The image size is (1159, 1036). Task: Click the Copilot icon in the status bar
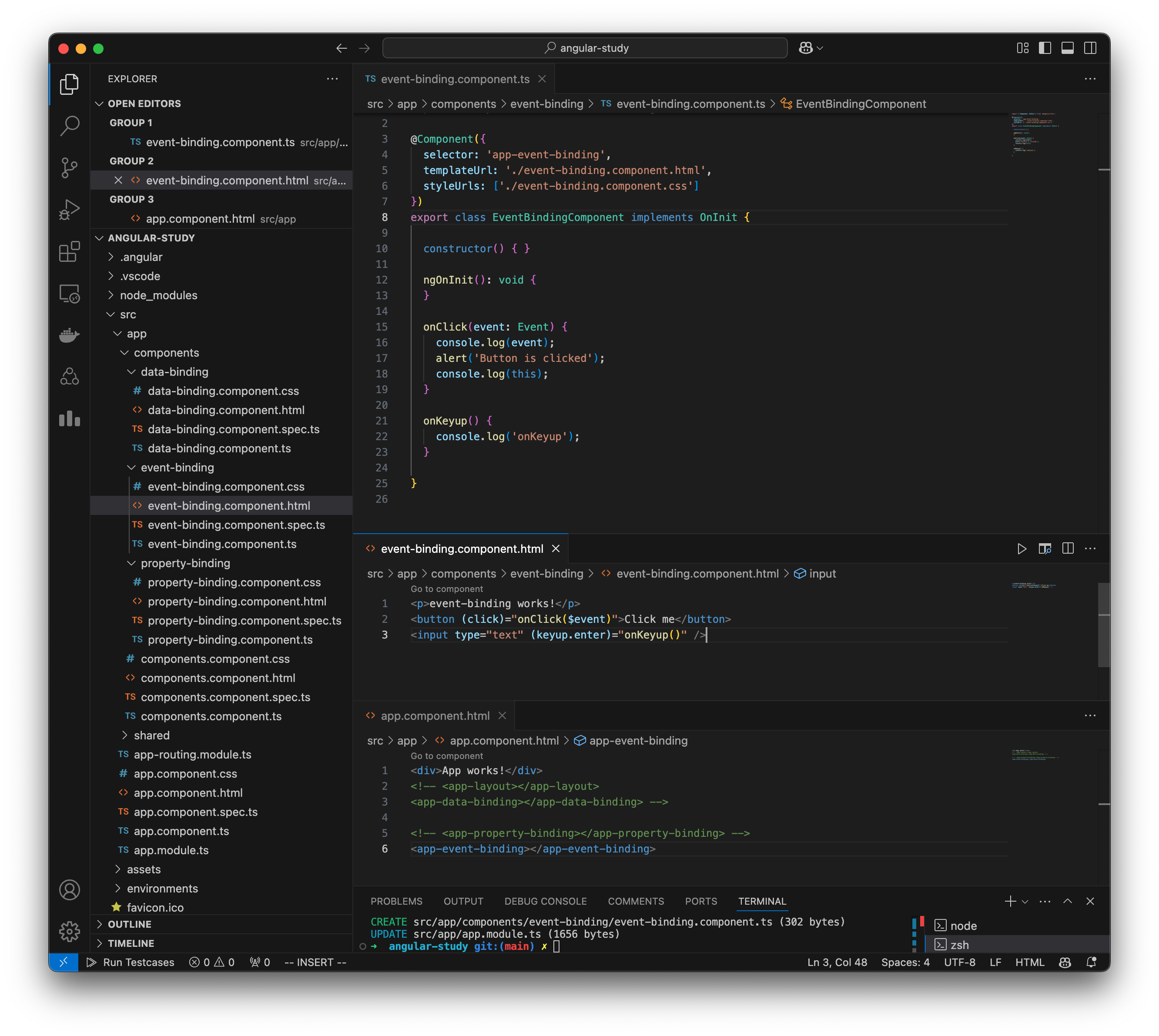tap(1065, 962)
